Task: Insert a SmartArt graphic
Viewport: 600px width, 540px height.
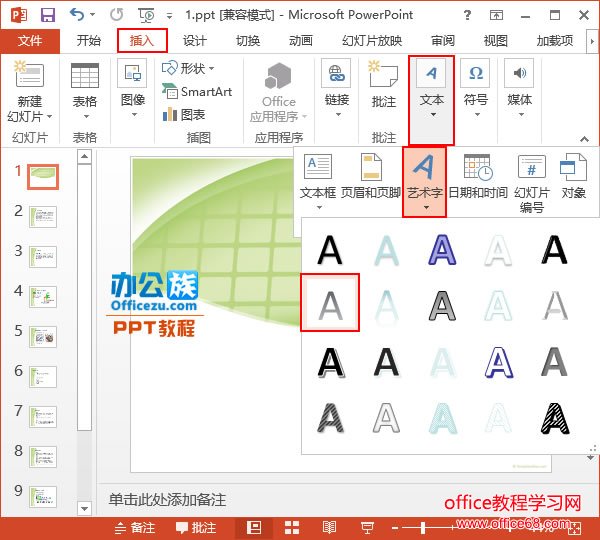Action: pos(197,92)
